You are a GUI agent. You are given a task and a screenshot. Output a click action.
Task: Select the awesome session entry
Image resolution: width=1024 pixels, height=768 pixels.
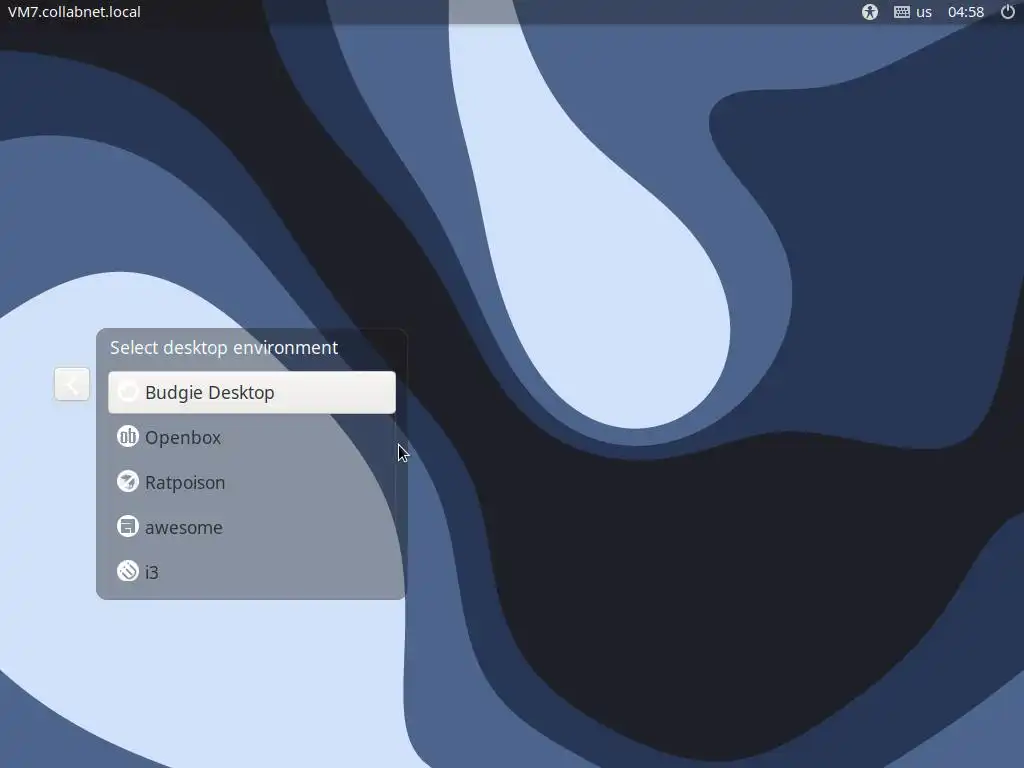tap(251, 527)
